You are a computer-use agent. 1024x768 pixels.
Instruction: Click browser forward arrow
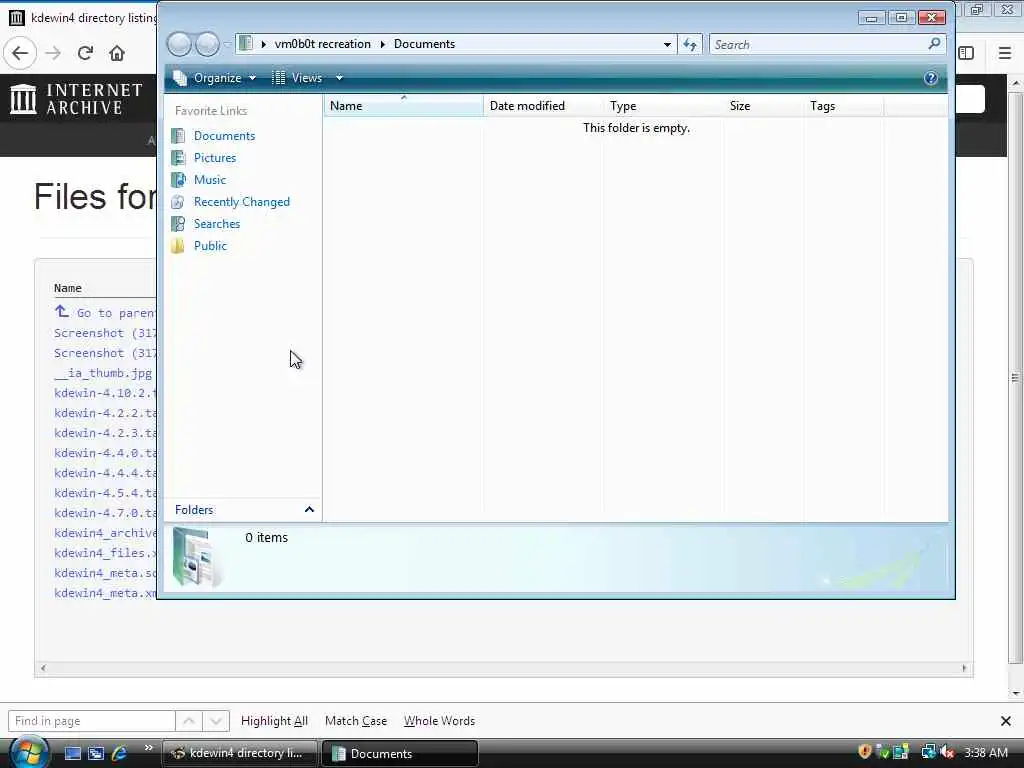pyautogui.click(x=53, y=53)
